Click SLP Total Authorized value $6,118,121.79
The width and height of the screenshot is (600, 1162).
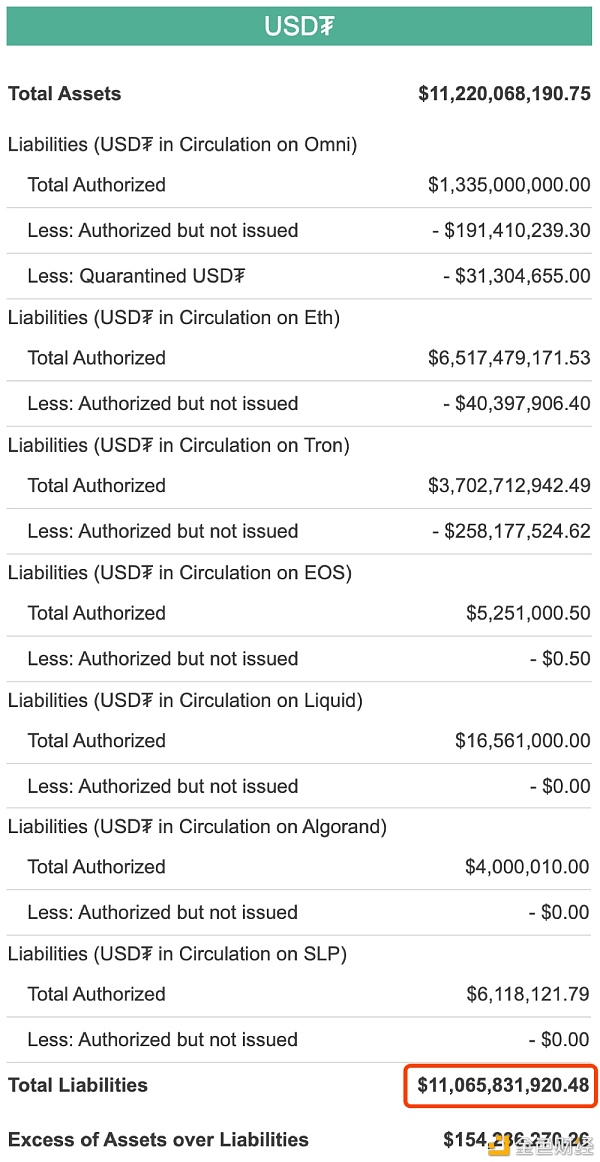pos(528,994)
